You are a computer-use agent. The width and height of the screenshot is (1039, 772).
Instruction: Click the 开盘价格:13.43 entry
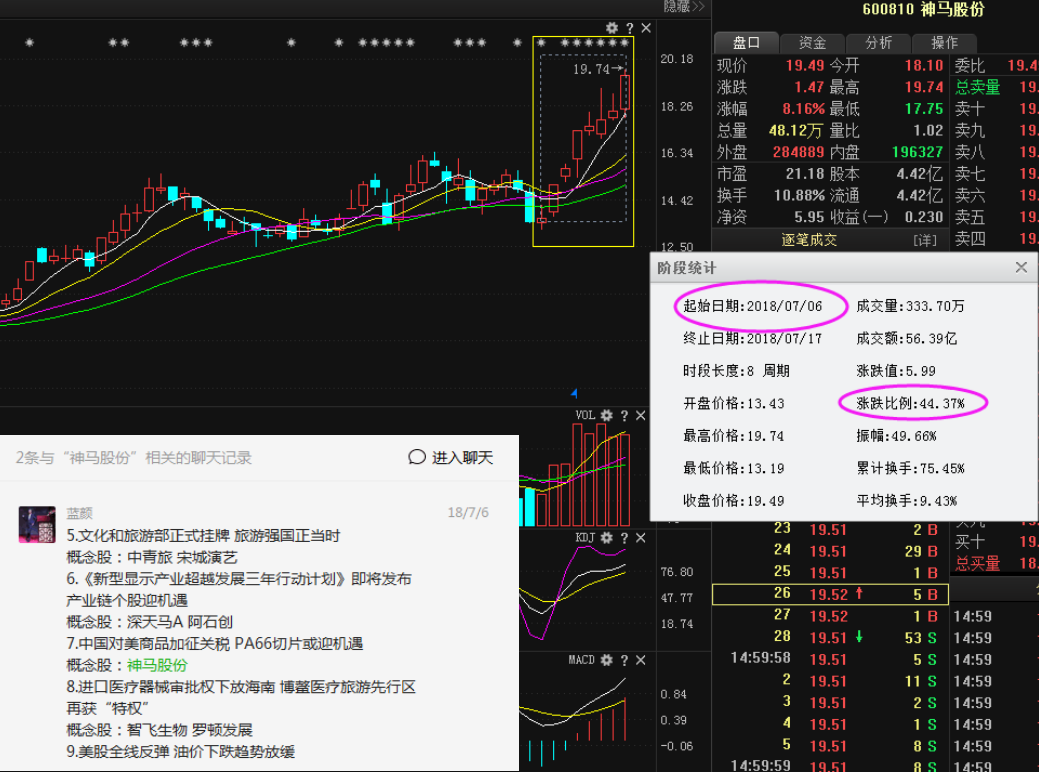point(734,404)
